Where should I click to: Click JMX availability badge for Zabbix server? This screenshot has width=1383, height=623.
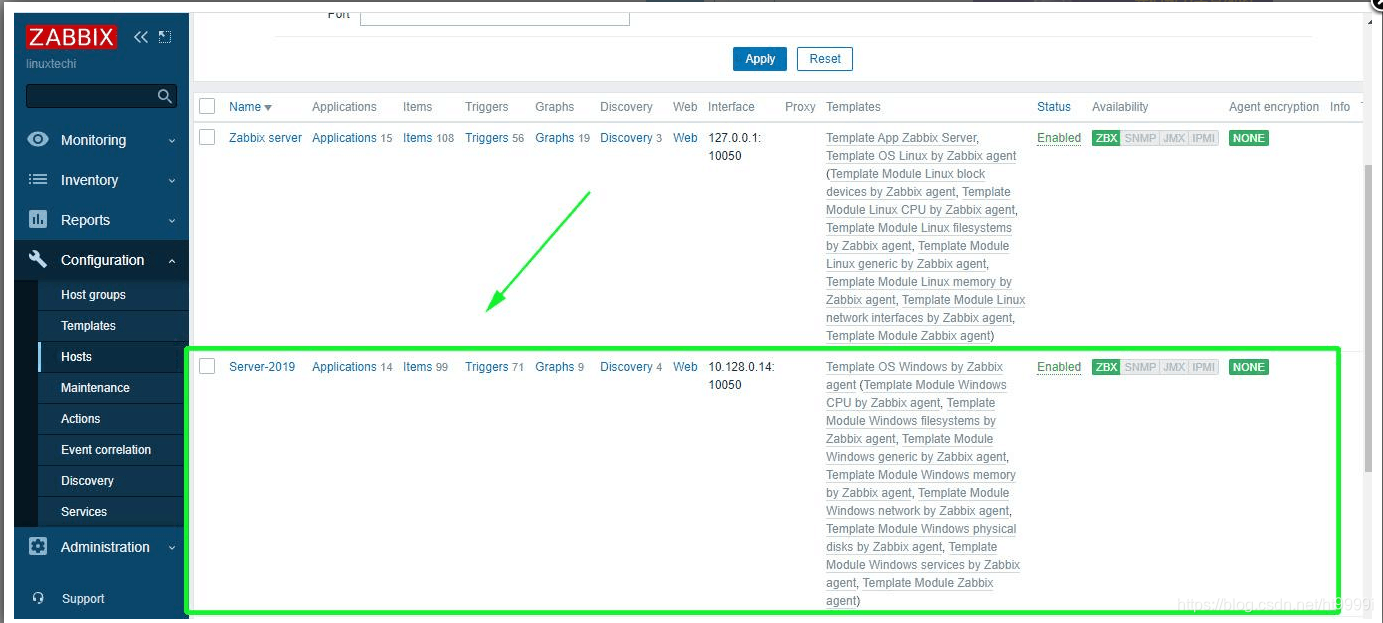[x=1174, y=138]
